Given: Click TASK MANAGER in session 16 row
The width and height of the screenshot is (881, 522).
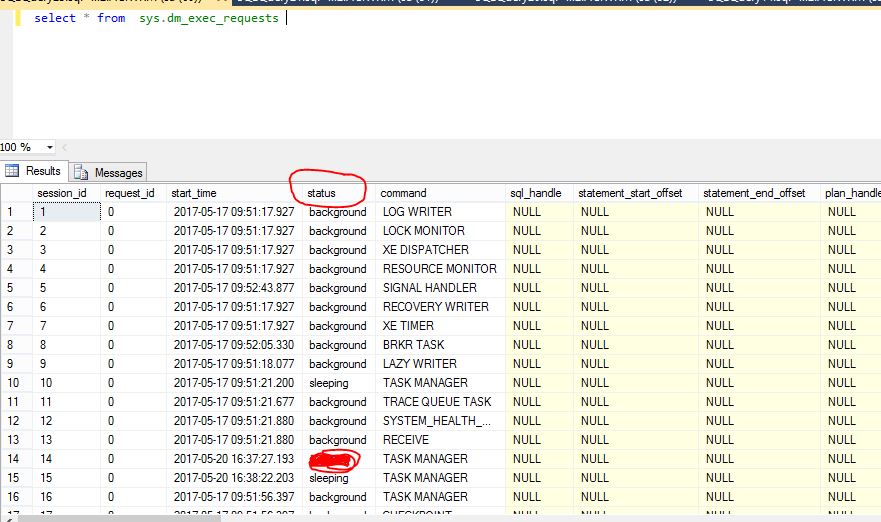Looking at the screenshot, I should (440, 497).
